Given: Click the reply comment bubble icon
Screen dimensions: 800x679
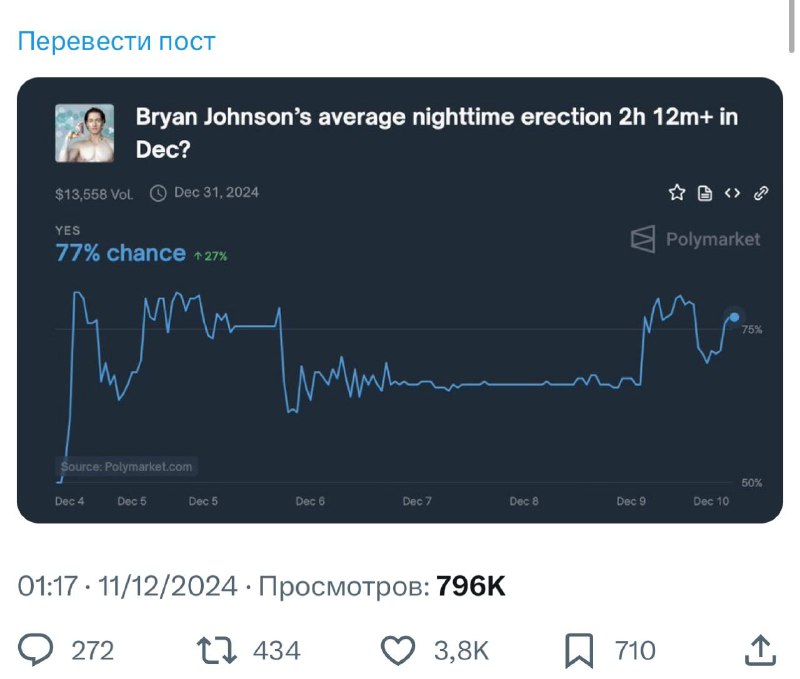Looking at the screenshot, I should pyautogui.click(x=37, y=651).
